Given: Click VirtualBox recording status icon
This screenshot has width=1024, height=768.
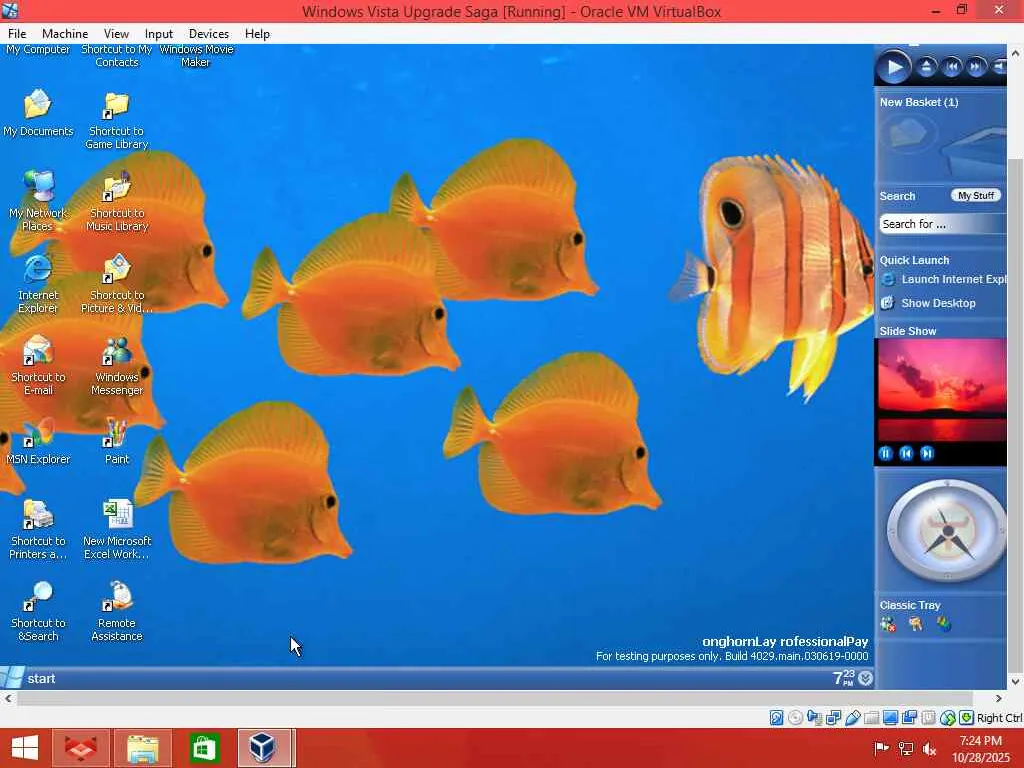Looking at the screenshot, I should pos(909,718).
